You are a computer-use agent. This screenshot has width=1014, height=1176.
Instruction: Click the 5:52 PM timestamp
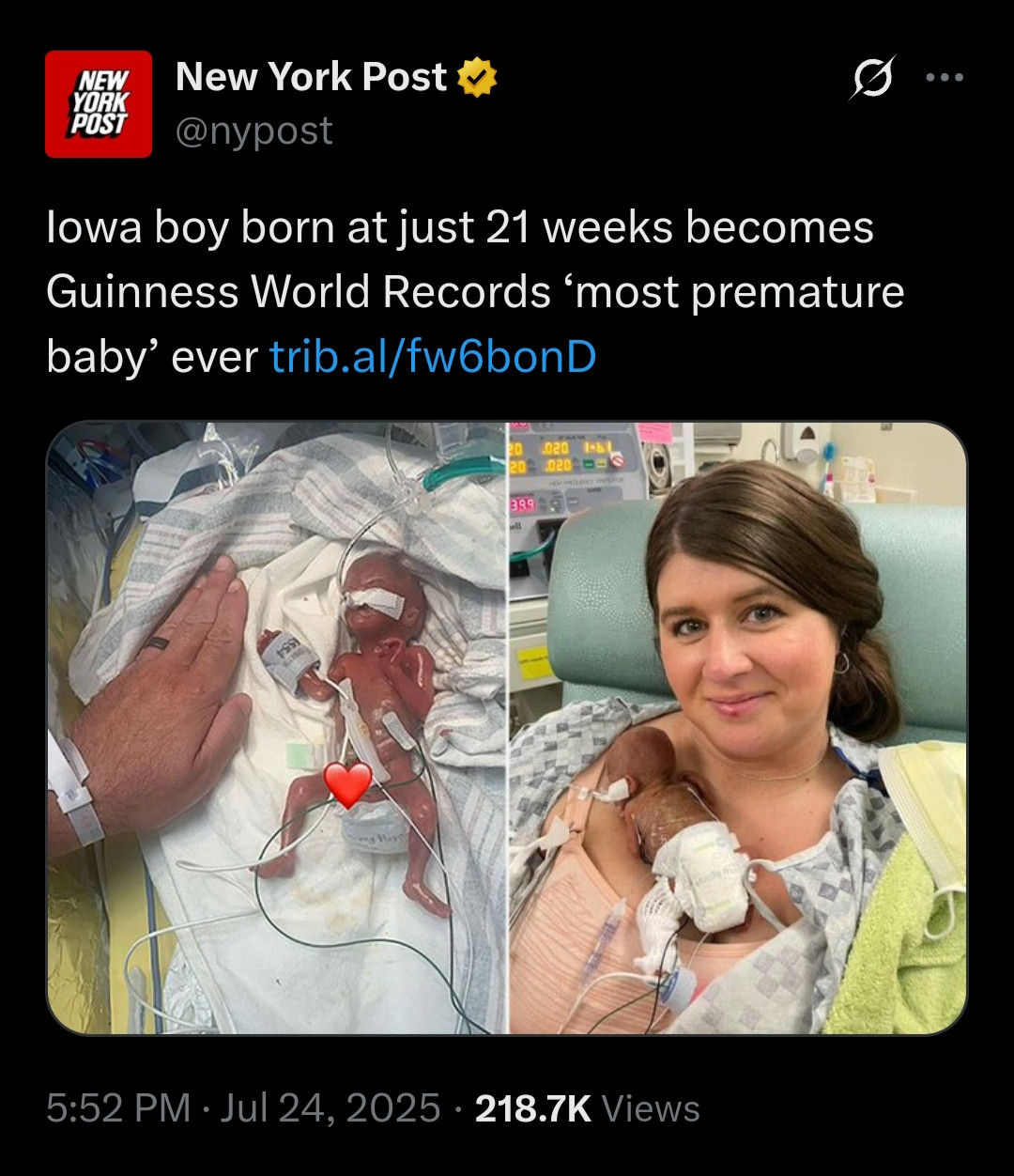point(118,1108)
